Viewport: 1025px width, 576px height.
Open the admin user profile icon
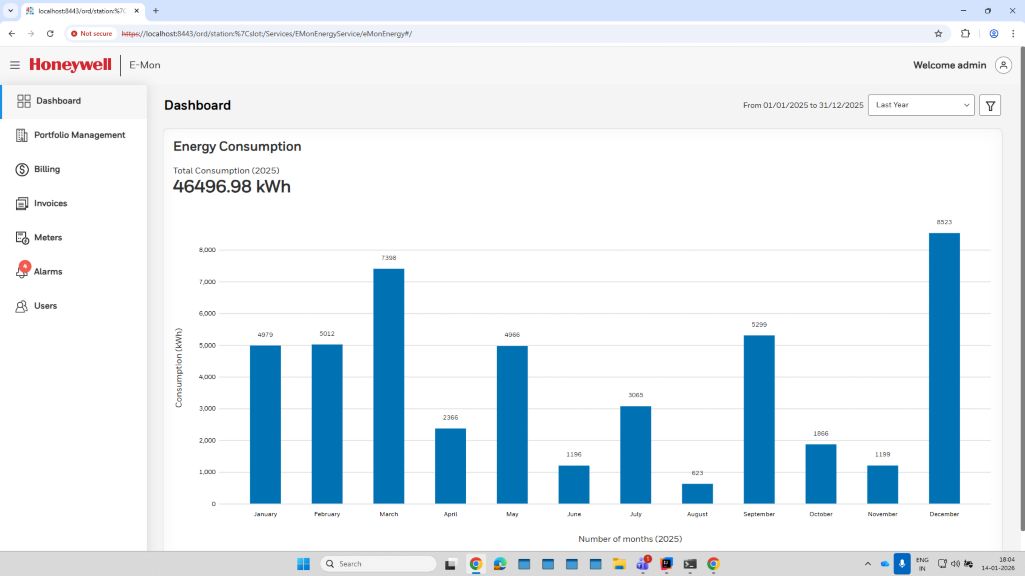pos(1003,65)
